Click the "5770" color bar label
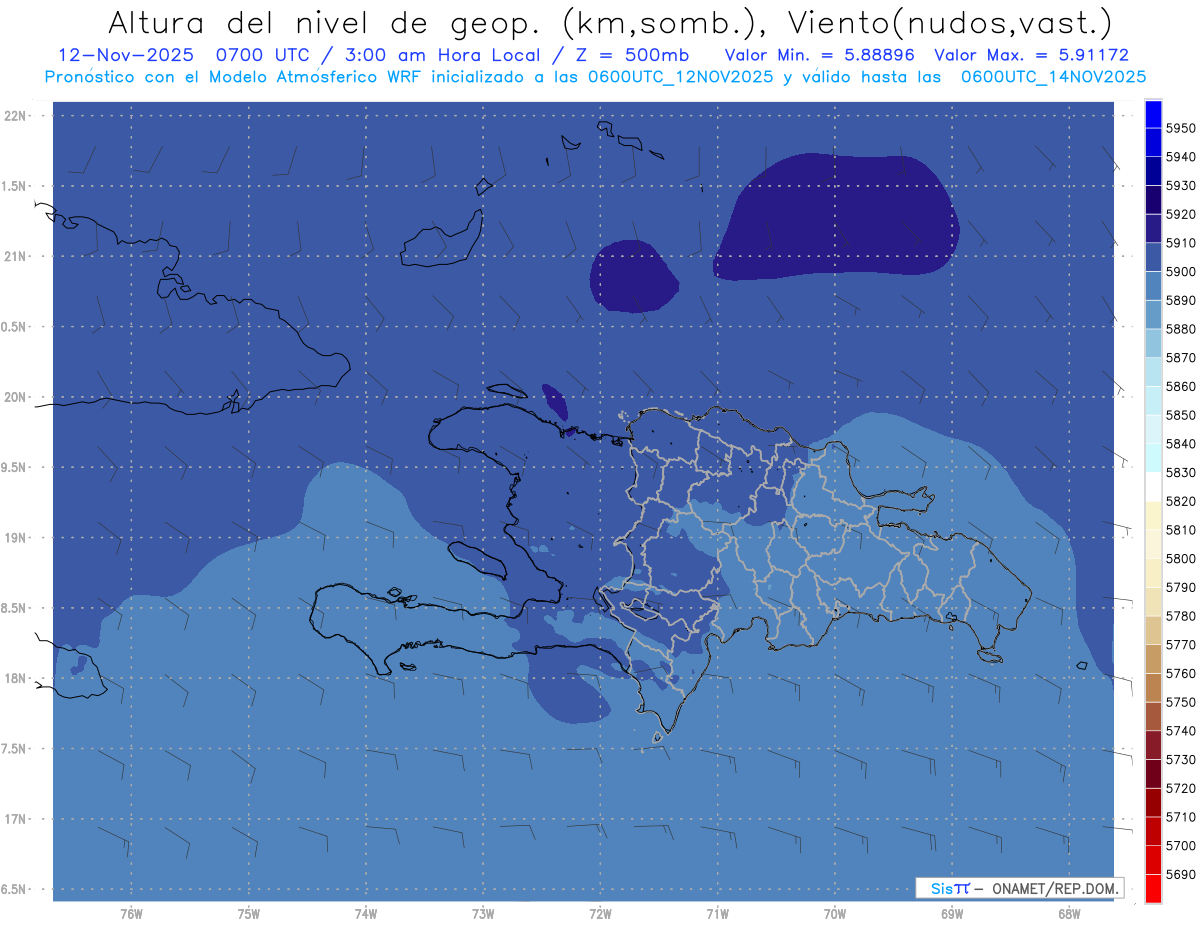This screenshot has height=927, width=1200. 1180,645
